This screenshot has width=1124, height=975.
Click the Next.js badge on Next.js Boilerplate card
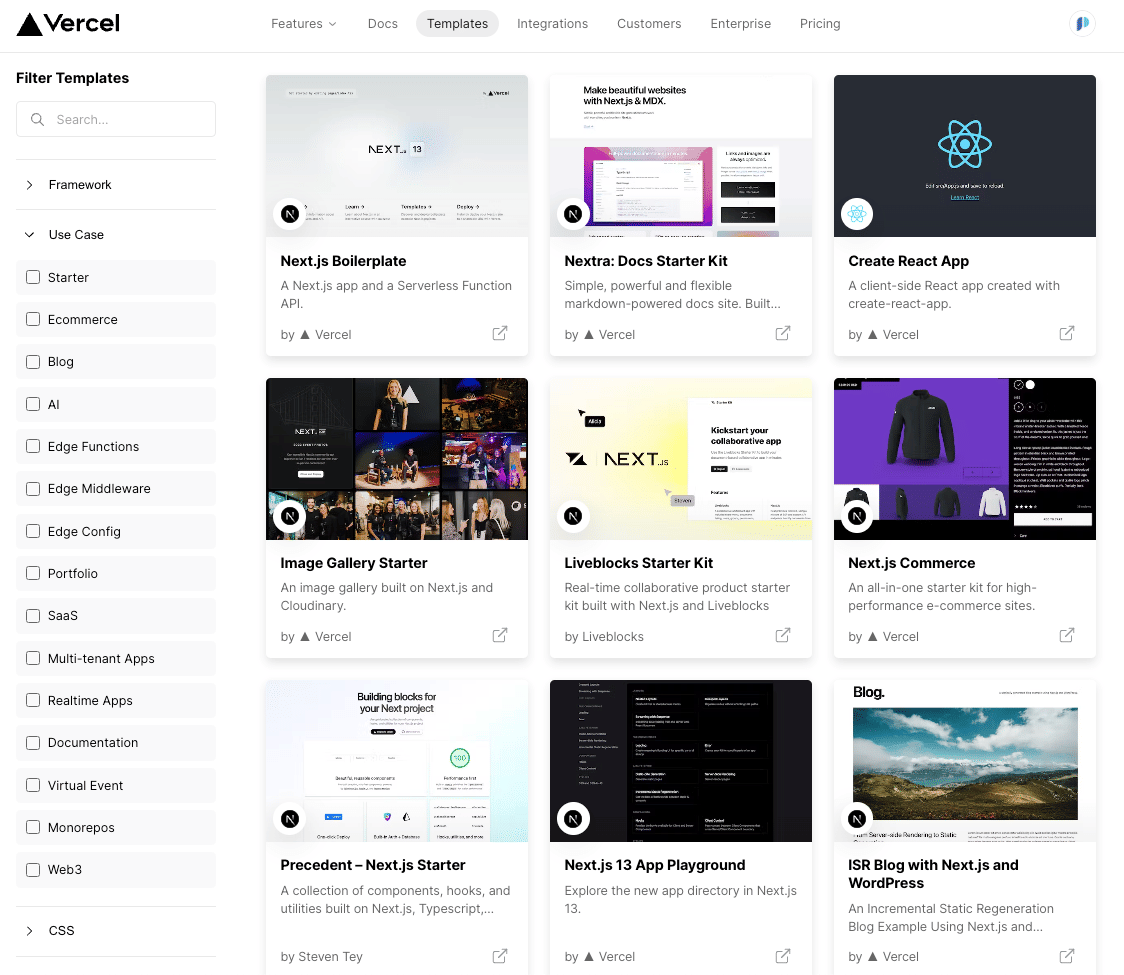289,214
